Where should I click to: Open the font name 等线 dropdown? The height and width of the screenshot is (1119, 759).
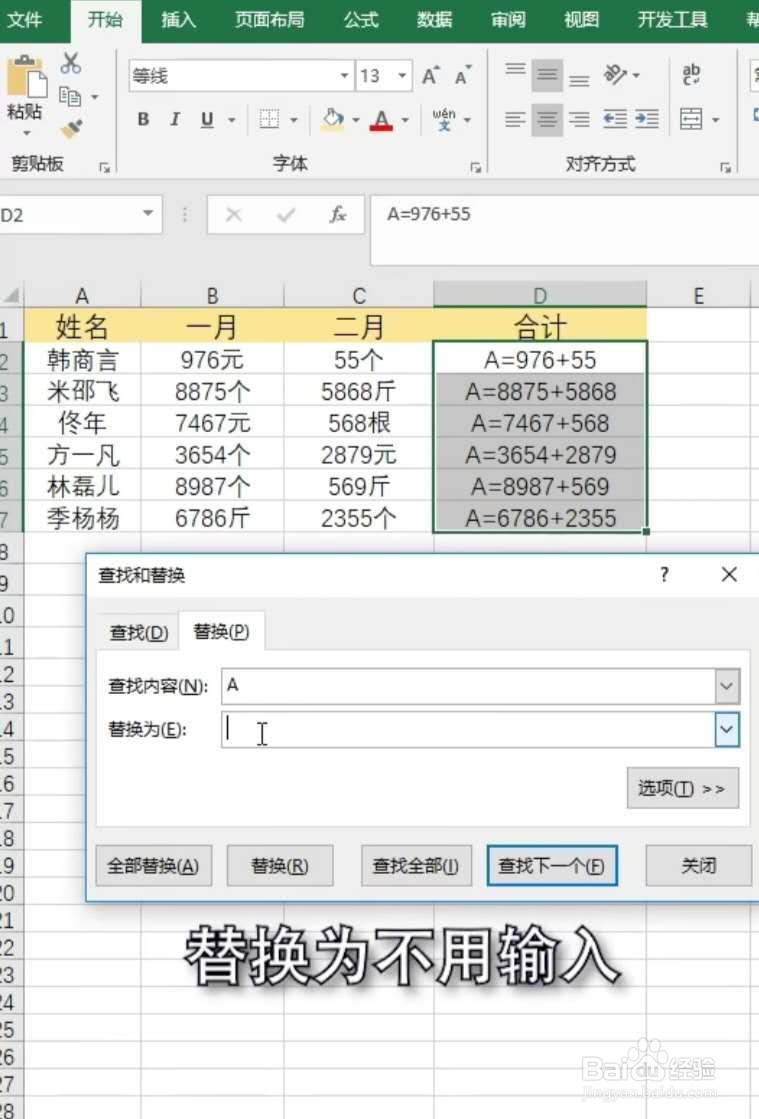tap(344, 76)
